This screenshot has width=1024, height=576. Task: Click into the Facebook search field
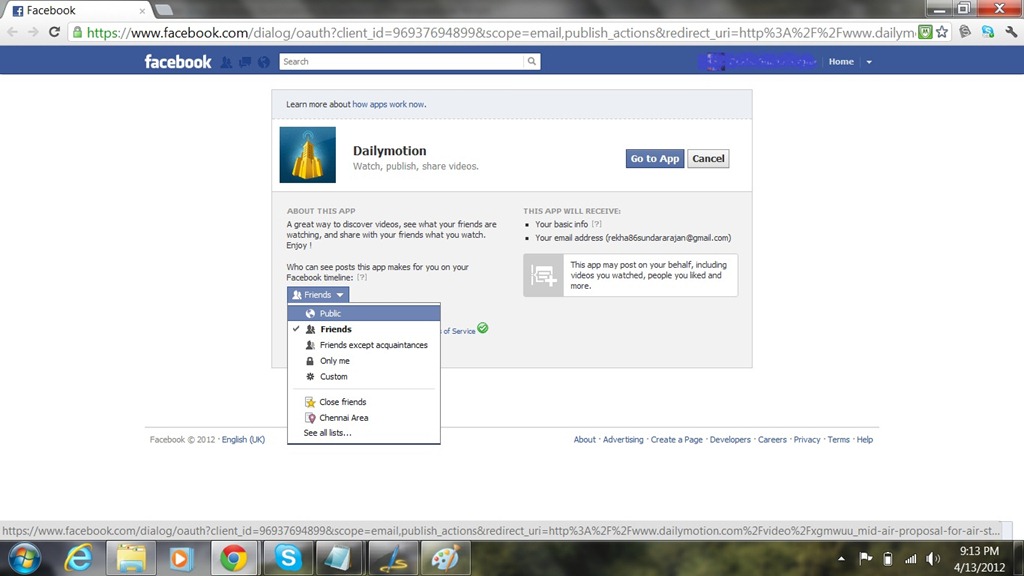[402, 62]
